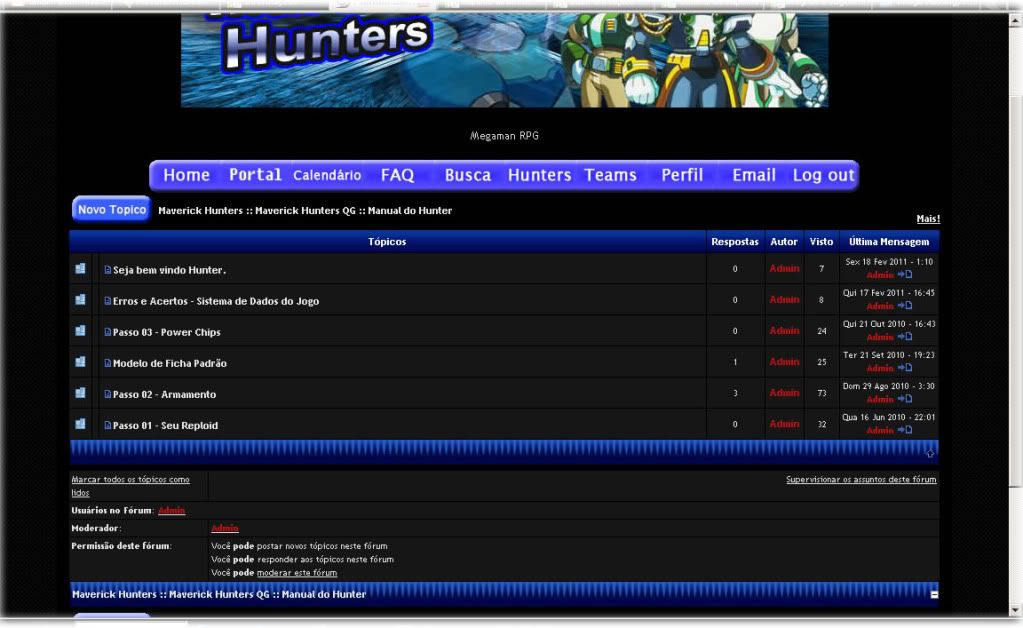Click page icon before Seja bem vindo Hunter
The height and width of the screenshot is (628, 1023).
click(x=108, y=269)
